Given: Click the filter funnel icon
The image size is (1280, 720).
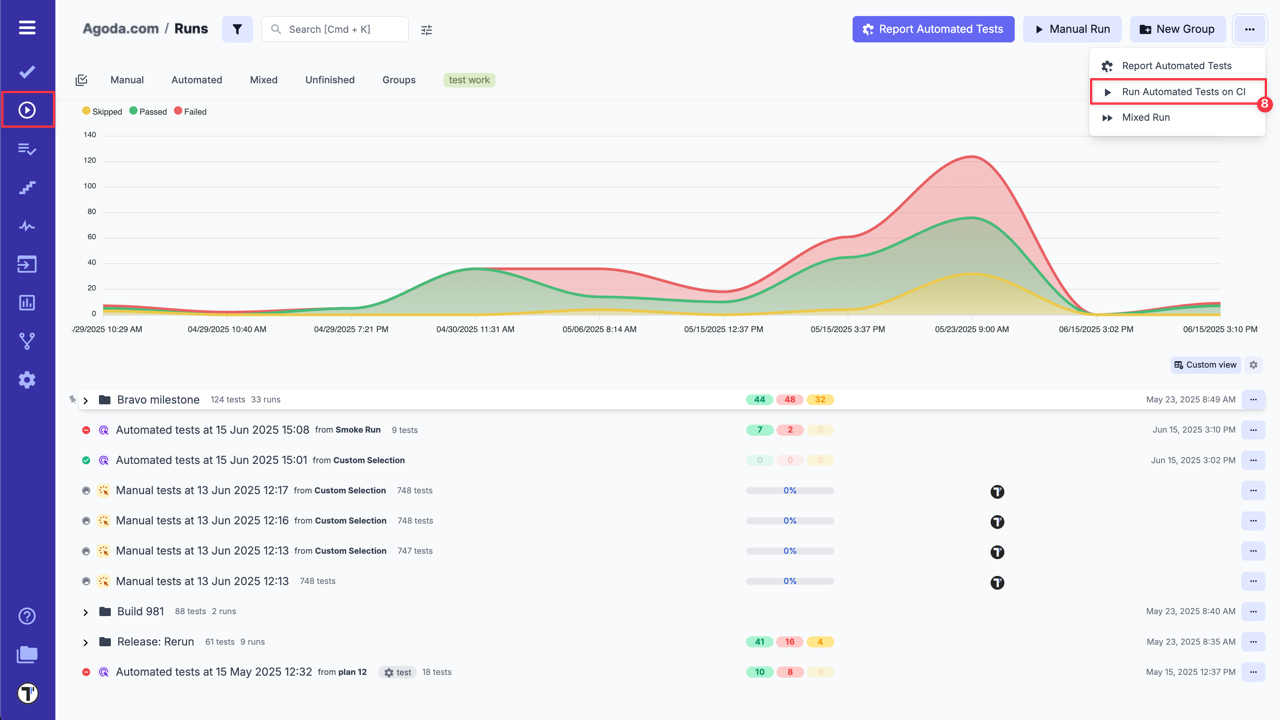Looking at the screenshot, I should [237, 29].
